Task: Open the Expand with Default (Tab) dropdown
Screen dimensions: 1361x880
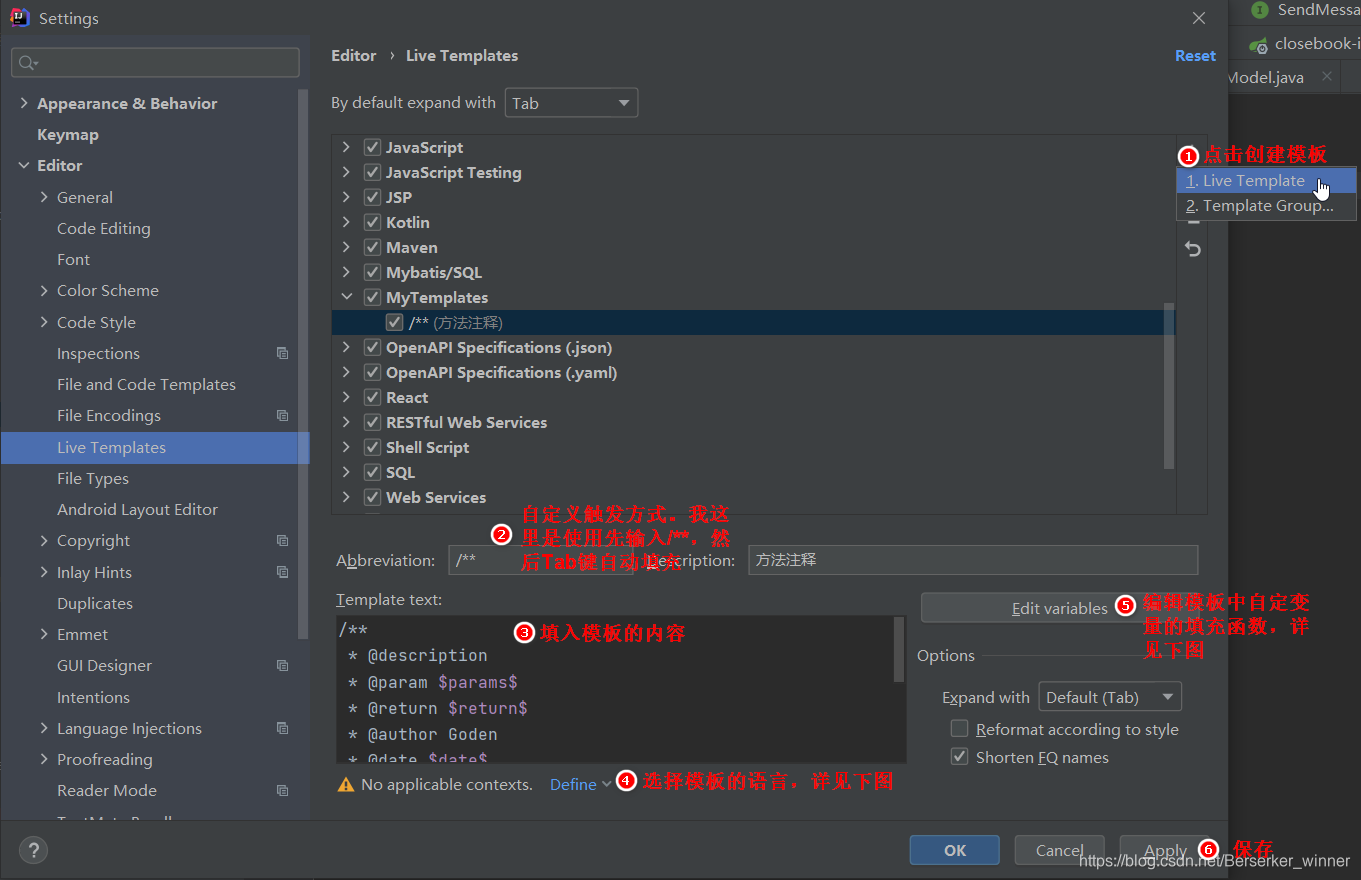Action: click(1110, 697)
